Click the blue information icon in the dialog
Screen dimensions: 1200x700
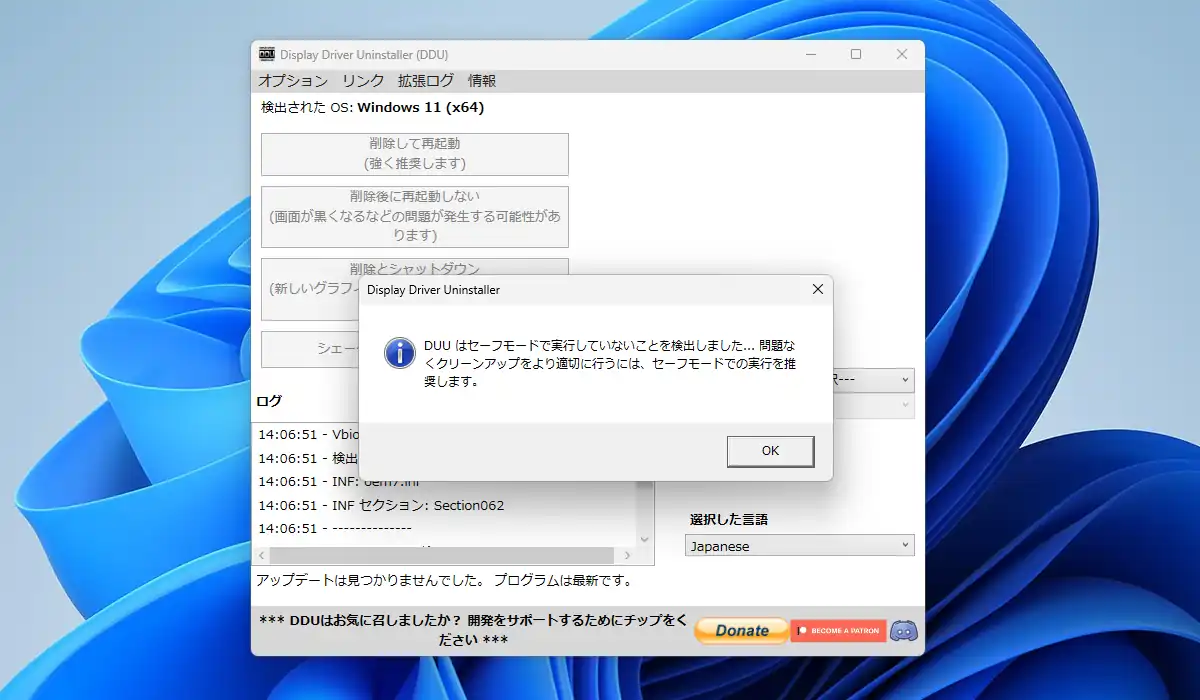point(400,352)
